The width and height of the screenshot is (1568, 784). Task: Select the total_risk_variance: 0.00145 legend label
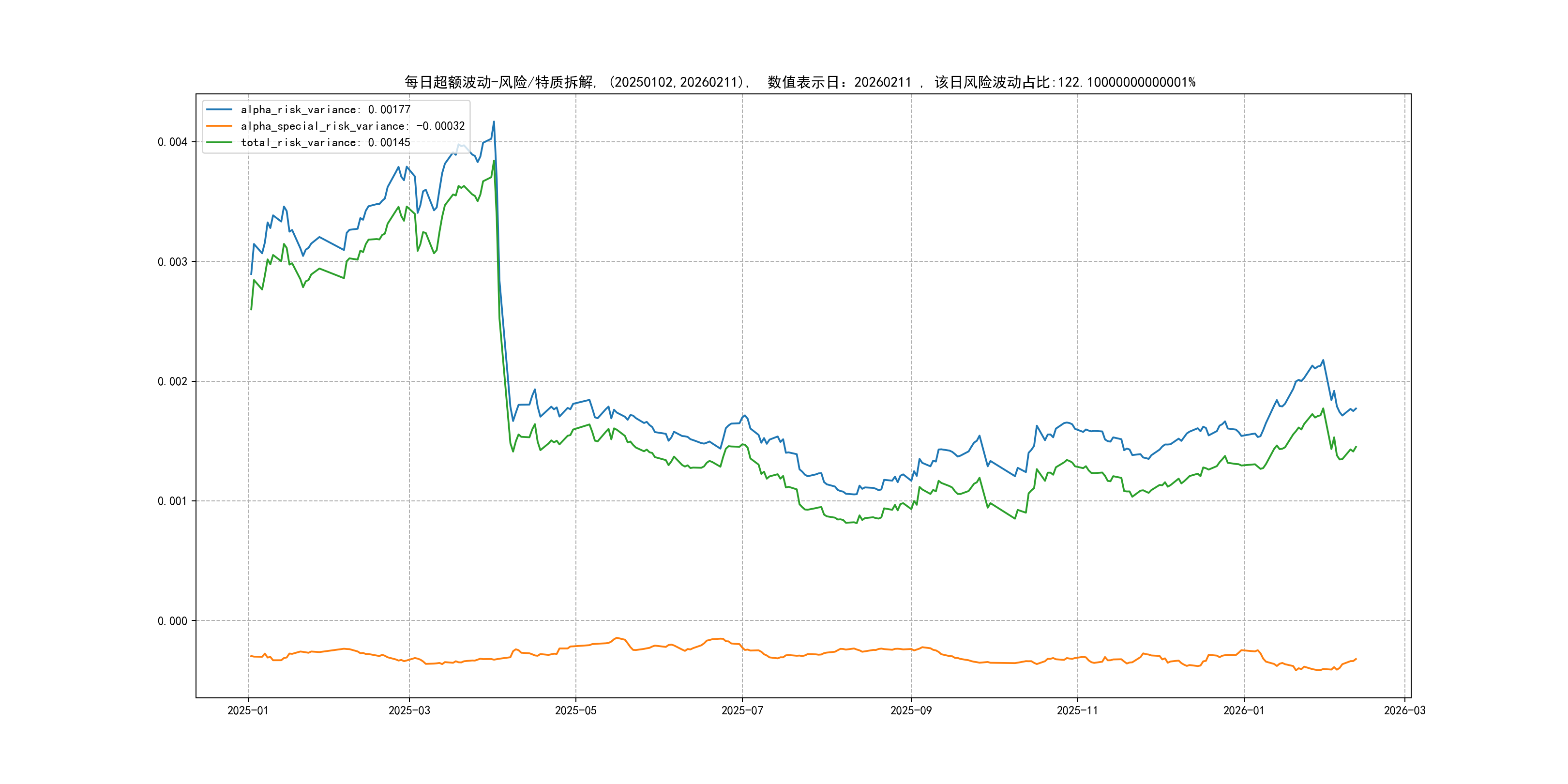[x=326, y=142]
